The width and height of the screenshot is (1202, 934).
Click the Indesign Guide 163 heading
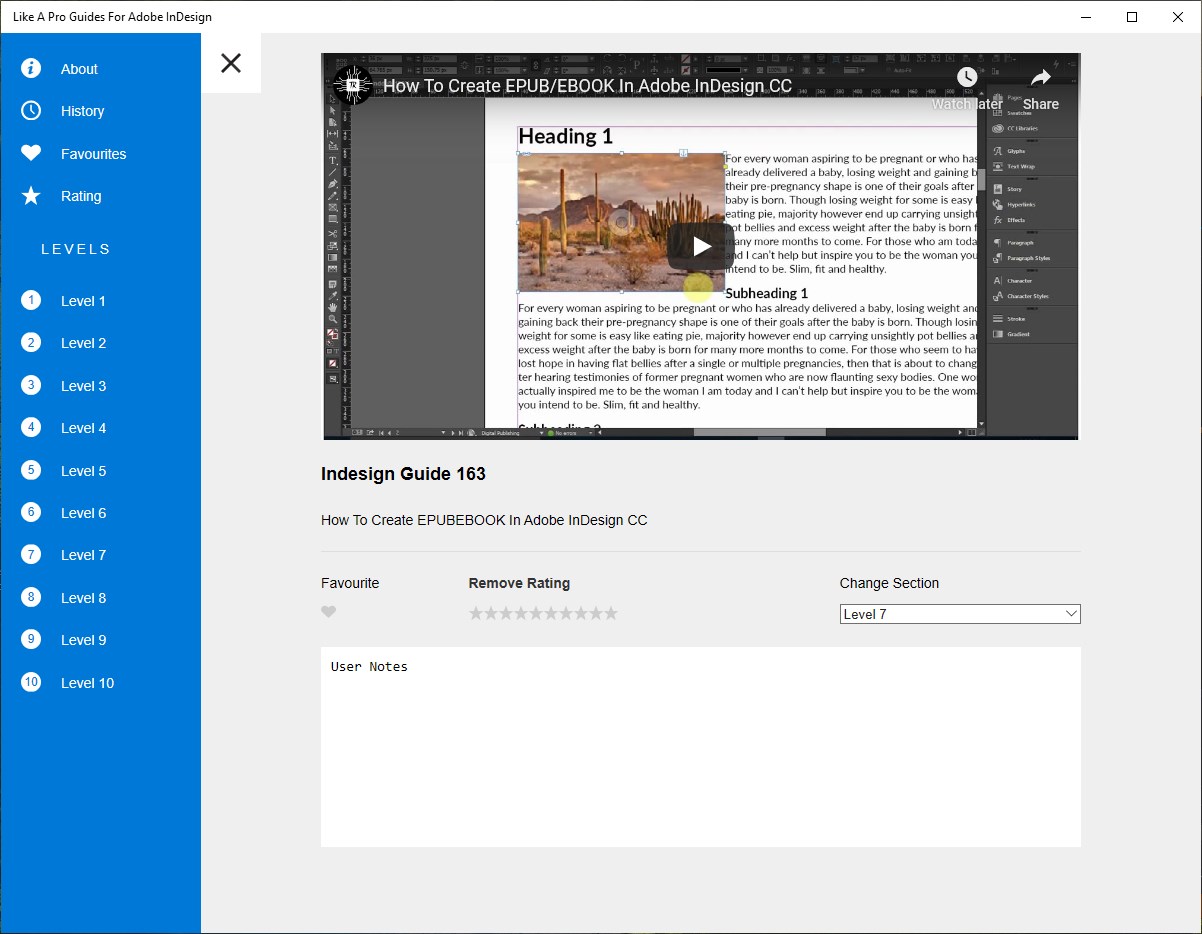coord(403,474)
